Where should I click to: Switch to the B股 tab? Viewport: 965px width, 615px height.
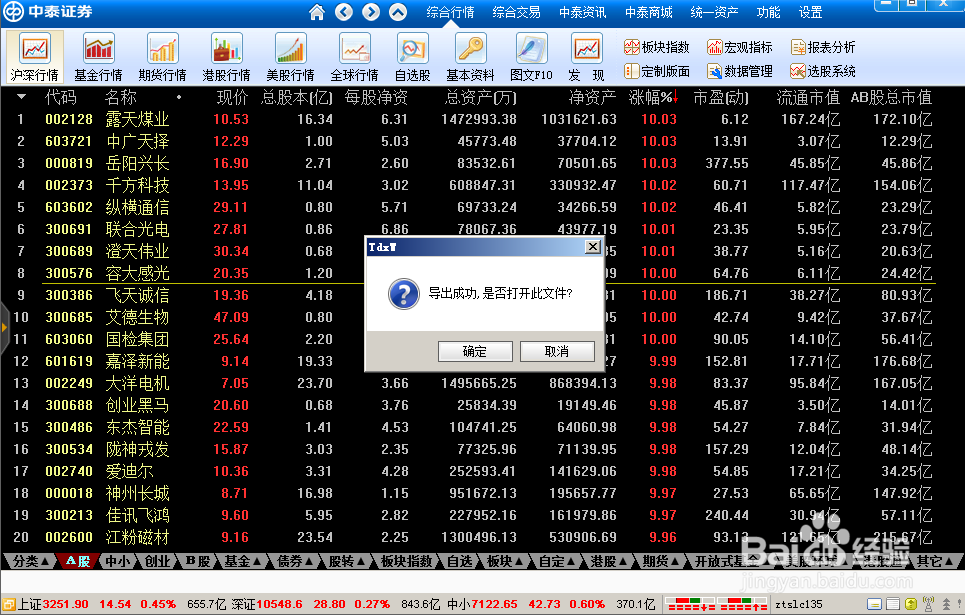[198, 561]
